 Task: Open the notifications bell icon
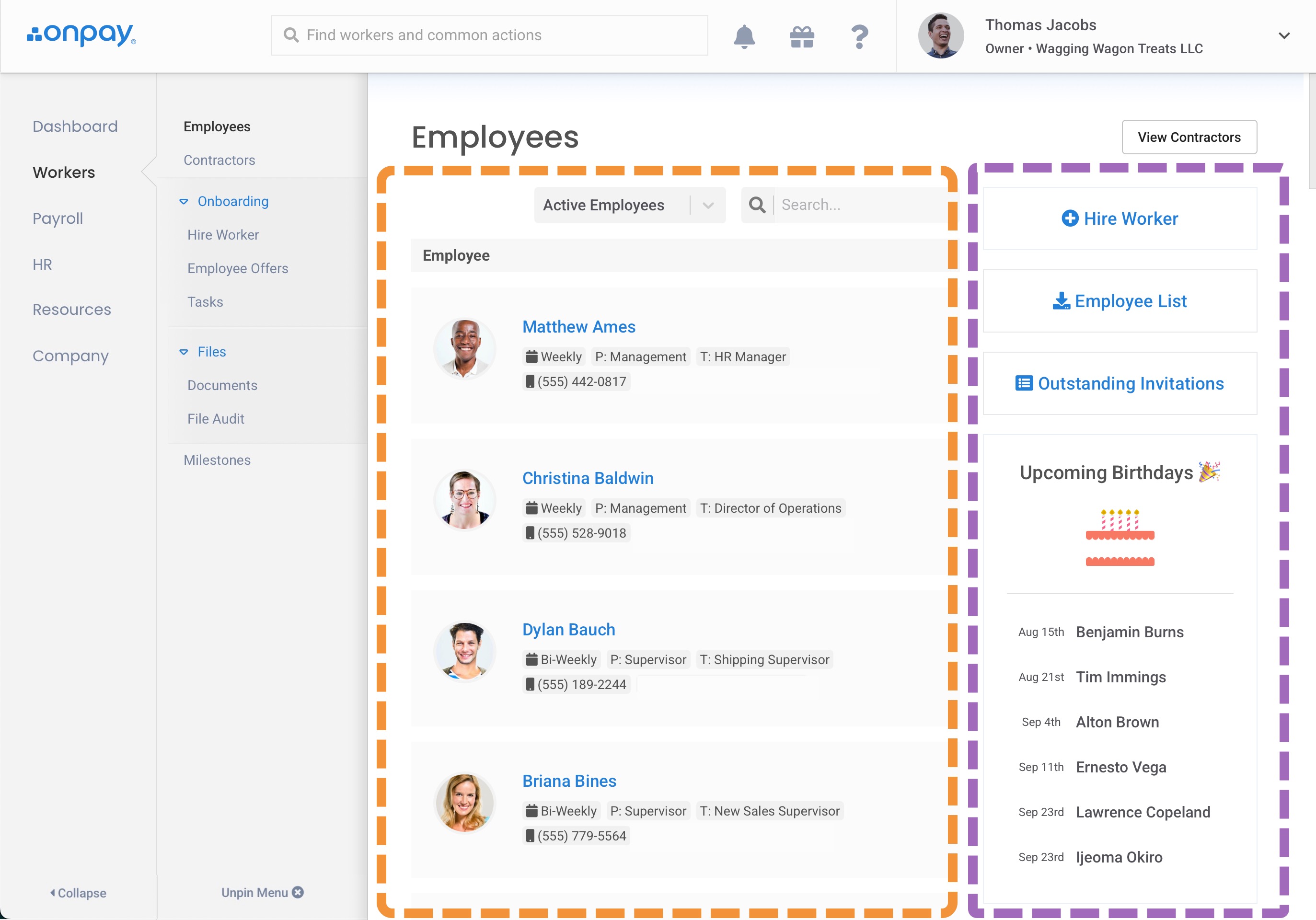tap(744, 37)
